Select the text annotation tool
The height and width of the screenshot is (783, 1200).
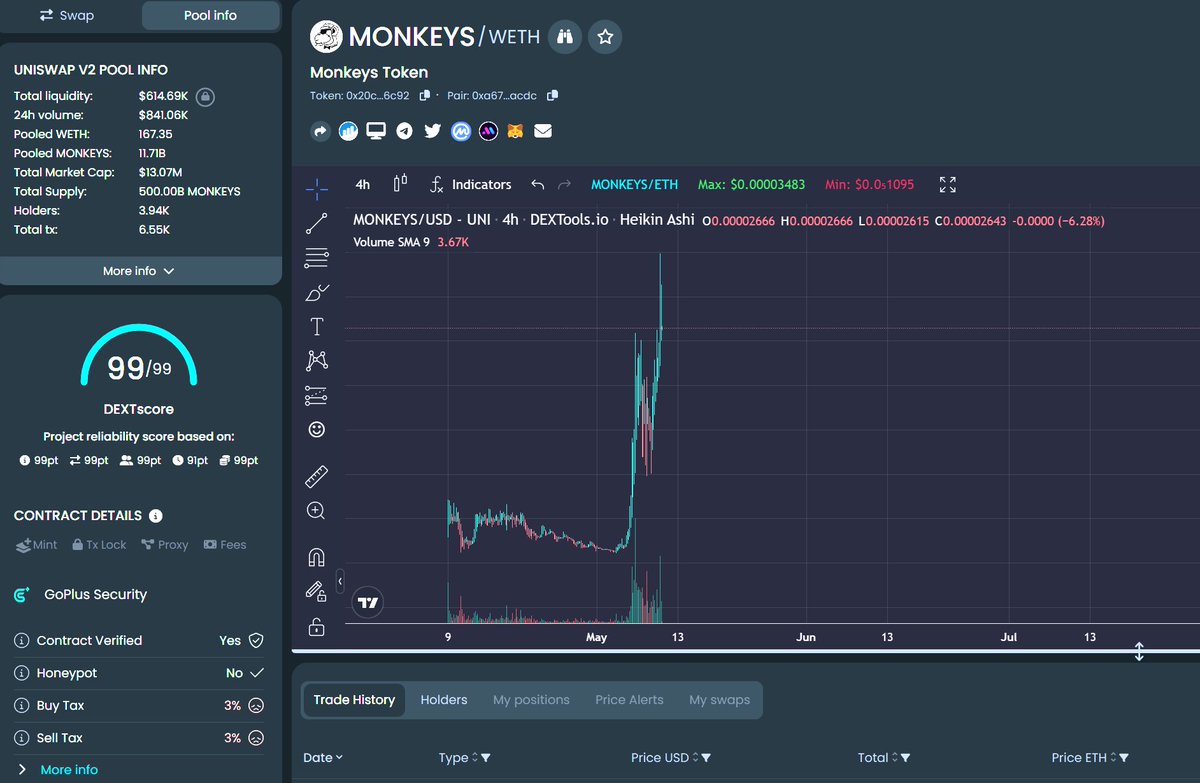316,326
